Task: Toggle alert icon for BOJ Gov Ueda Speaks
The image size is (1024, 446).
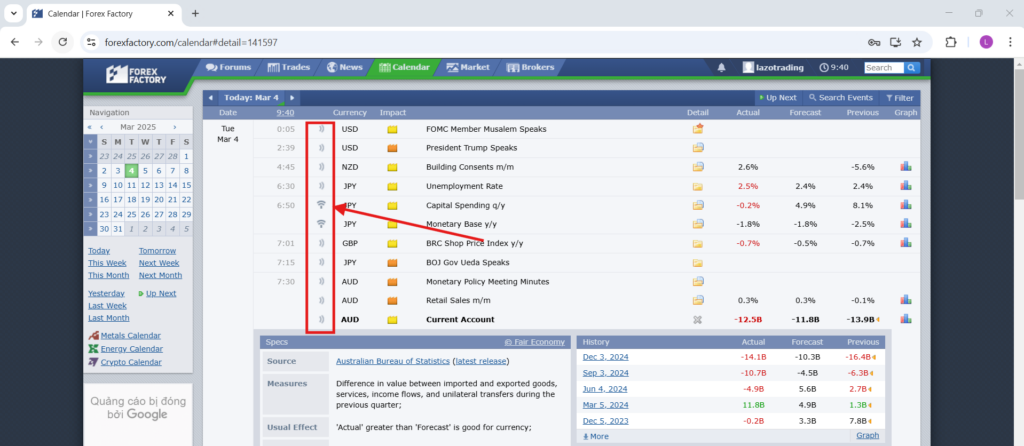Action: (x=321, y=263)
